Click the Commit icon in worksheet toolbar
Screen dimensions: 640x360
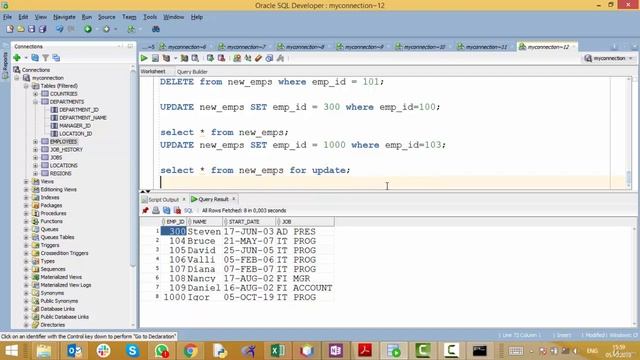[x=210, y=58]
